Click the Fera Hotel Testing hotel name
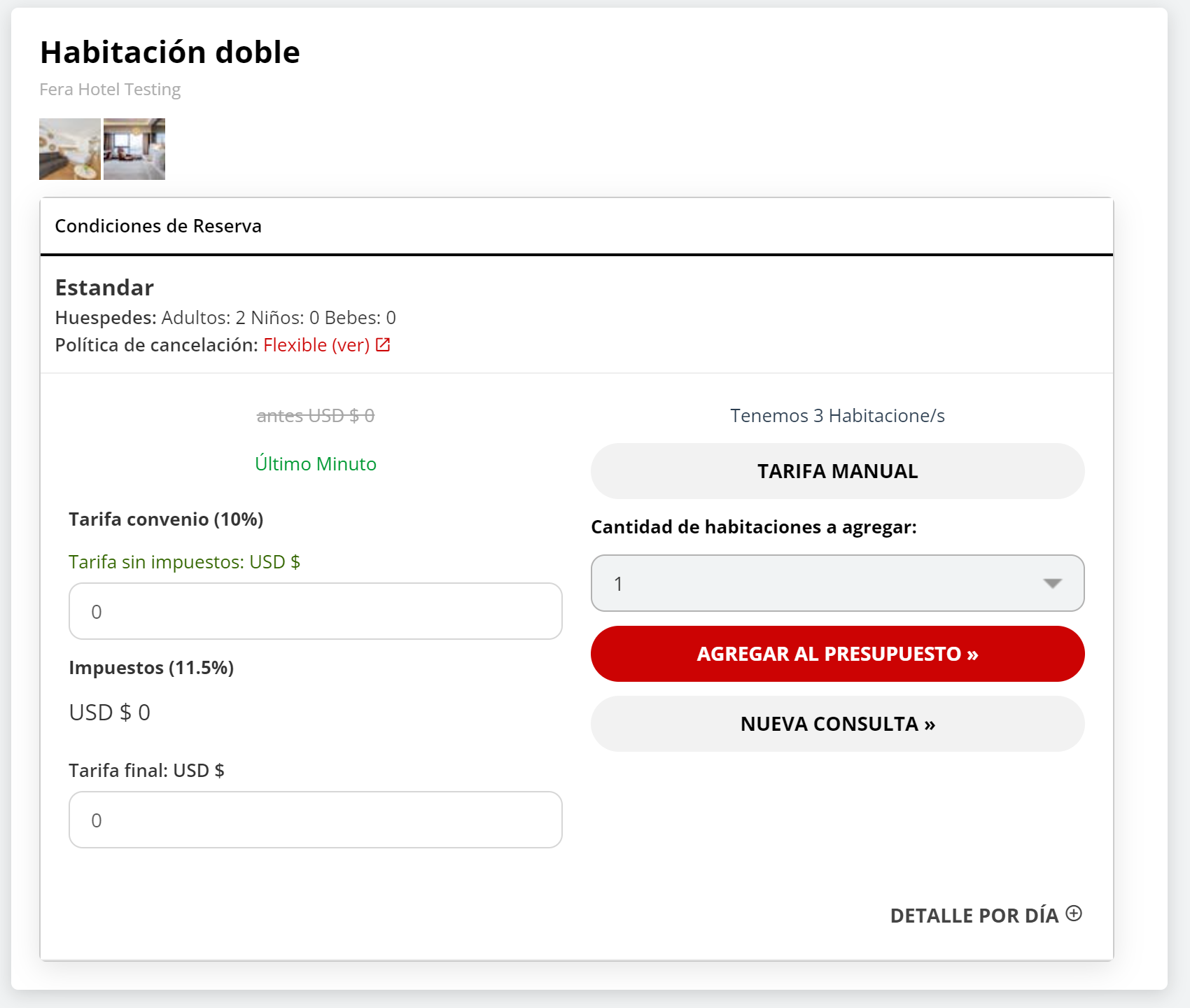 [110, 90]
